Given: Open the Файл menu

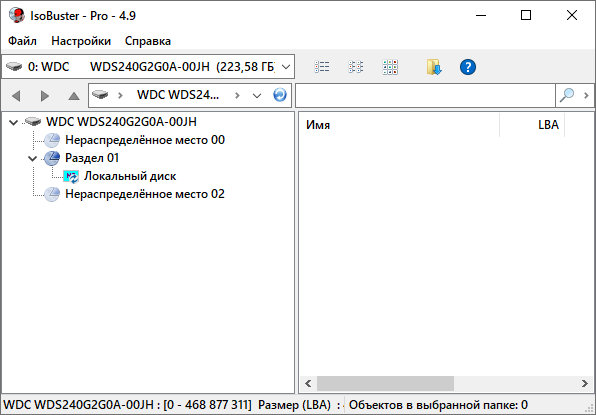Looking at the screenshot, I should tap(22, 41).
